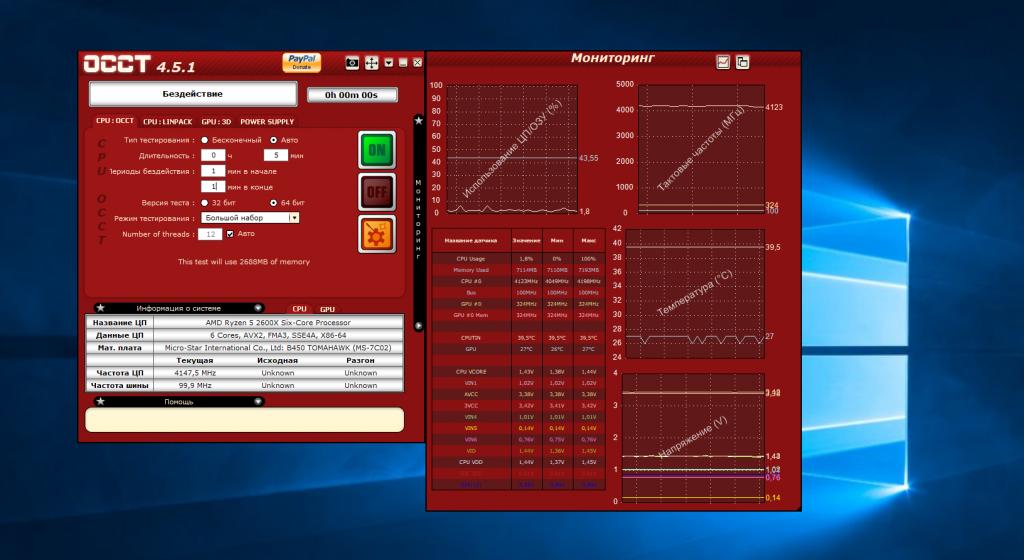Image resolution: width=1024 pixels, height=560 pixels.
Task: Click the Температура graph
Action: click(x=695, y=293)
